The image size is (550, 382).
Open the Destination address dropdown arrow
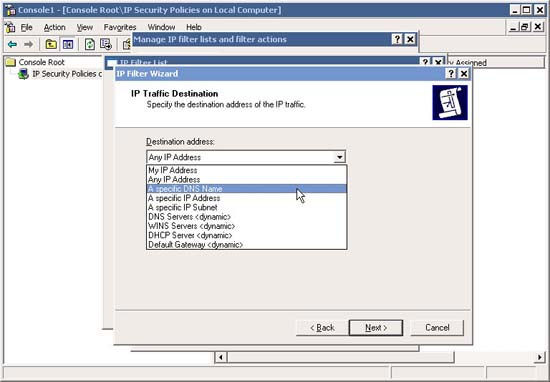point(339,157)
